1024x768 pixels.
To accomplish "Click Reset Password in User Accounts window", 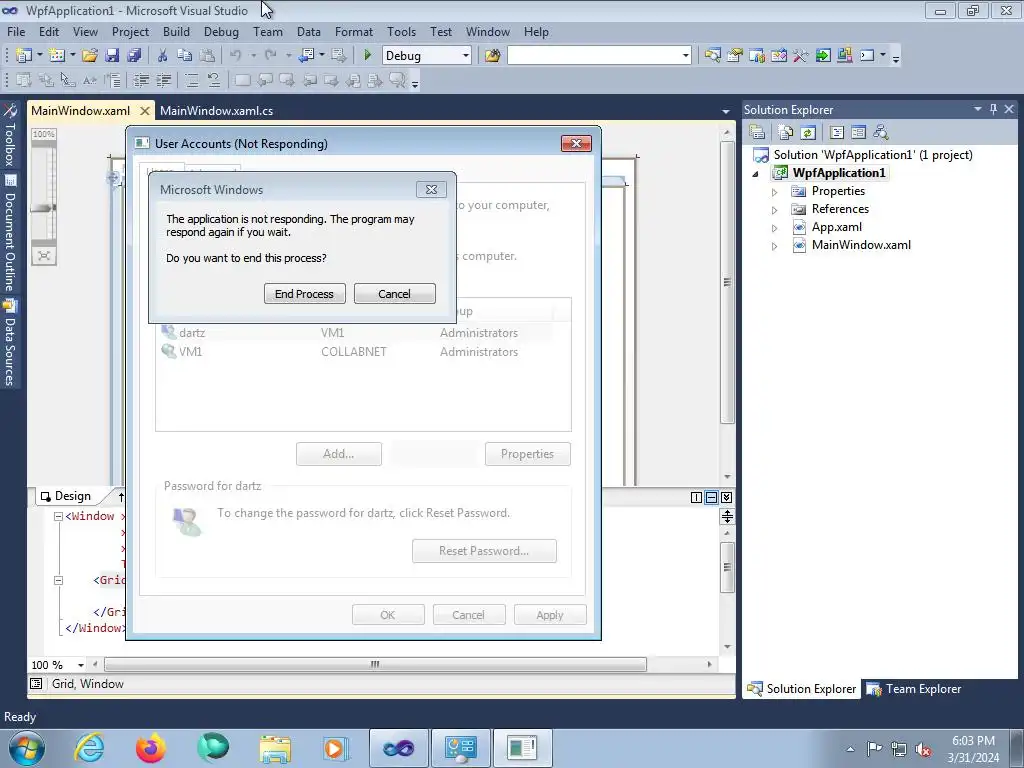I will (x=484, y=551).
